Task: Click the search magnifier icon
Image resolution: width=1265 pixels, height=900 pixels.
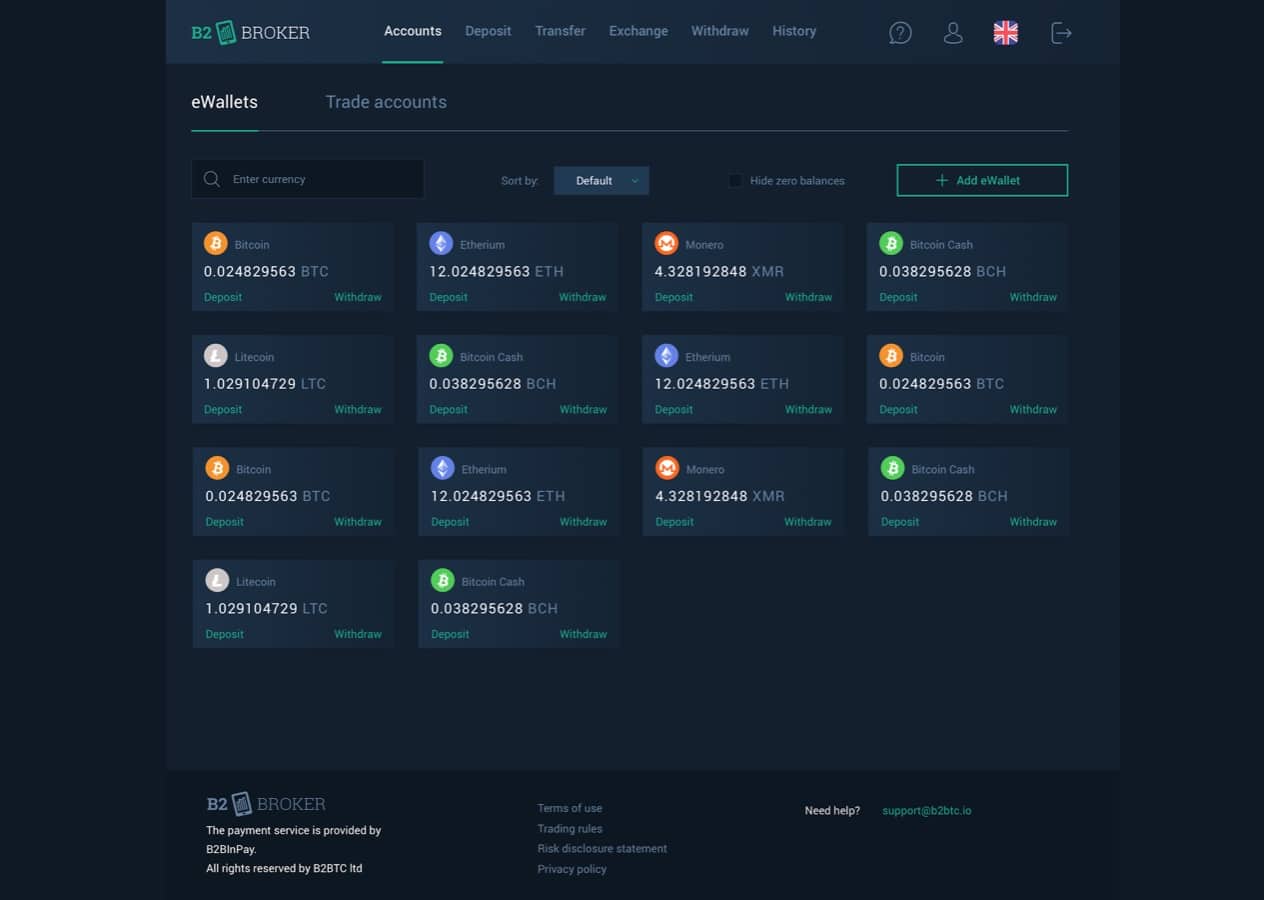Action: 212,179
